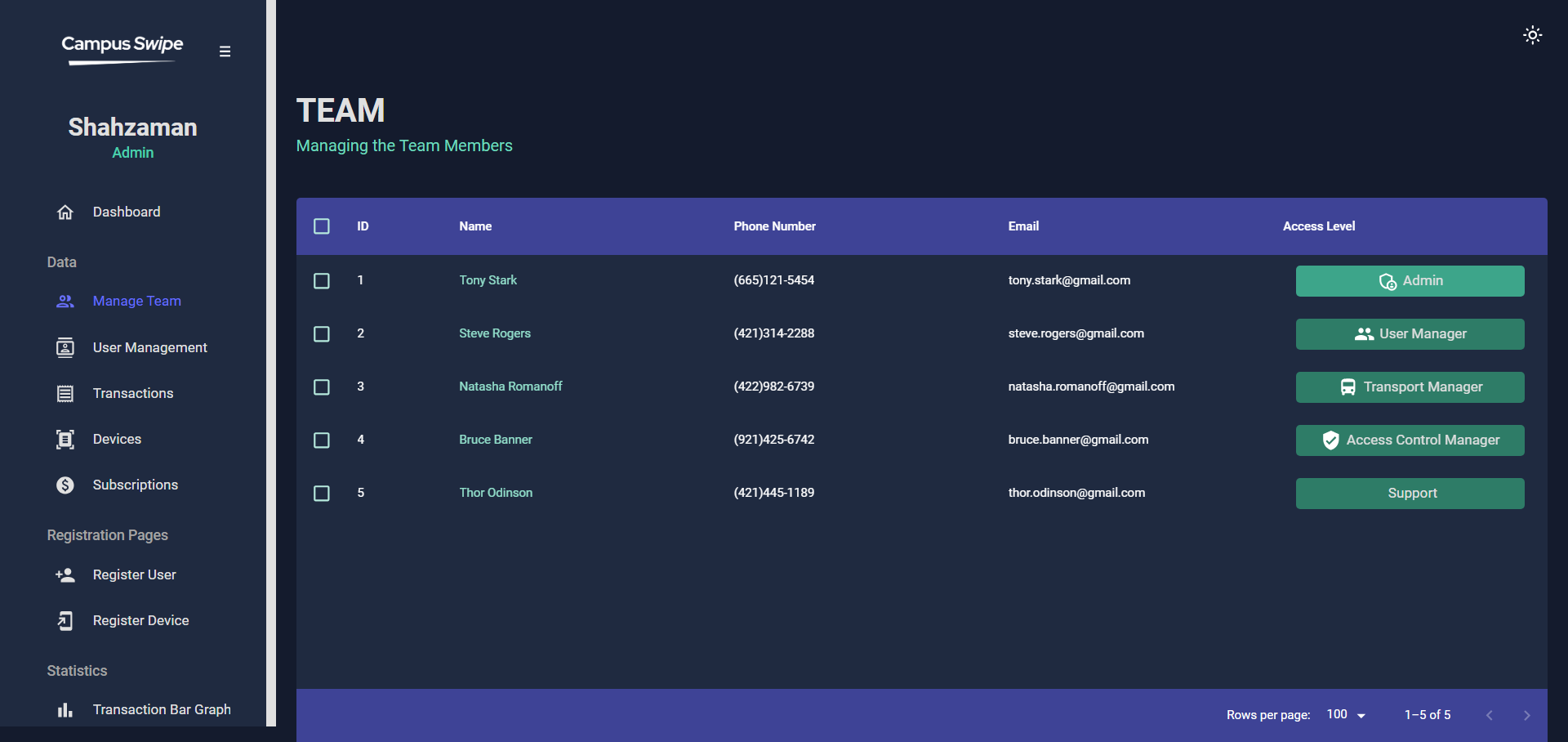Go to previous page with left chevron
The image size is (1568, 742).
click(1489, 715)
